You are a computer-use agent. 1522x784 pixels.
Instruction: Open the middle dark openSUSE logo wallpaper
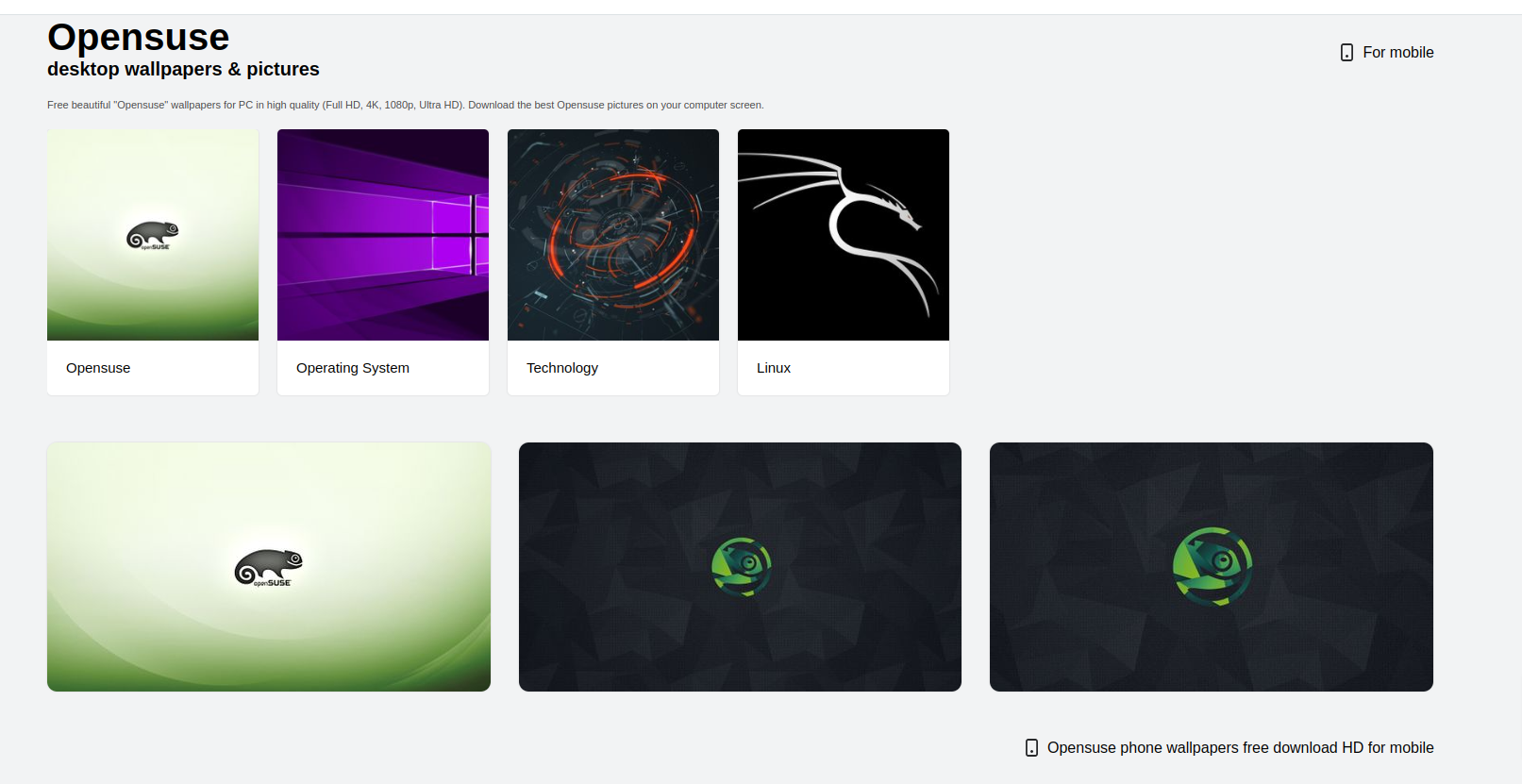[x=740, y=567]
